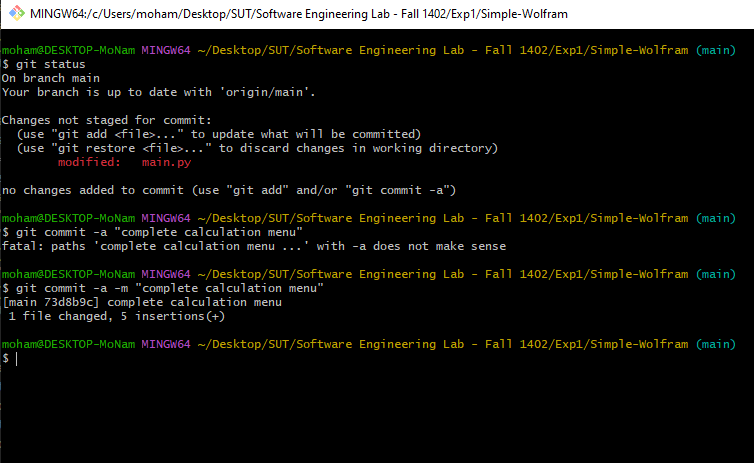Select the 'git status' command line
Screen dimensions: 754x463
click(x=44, y=64)
